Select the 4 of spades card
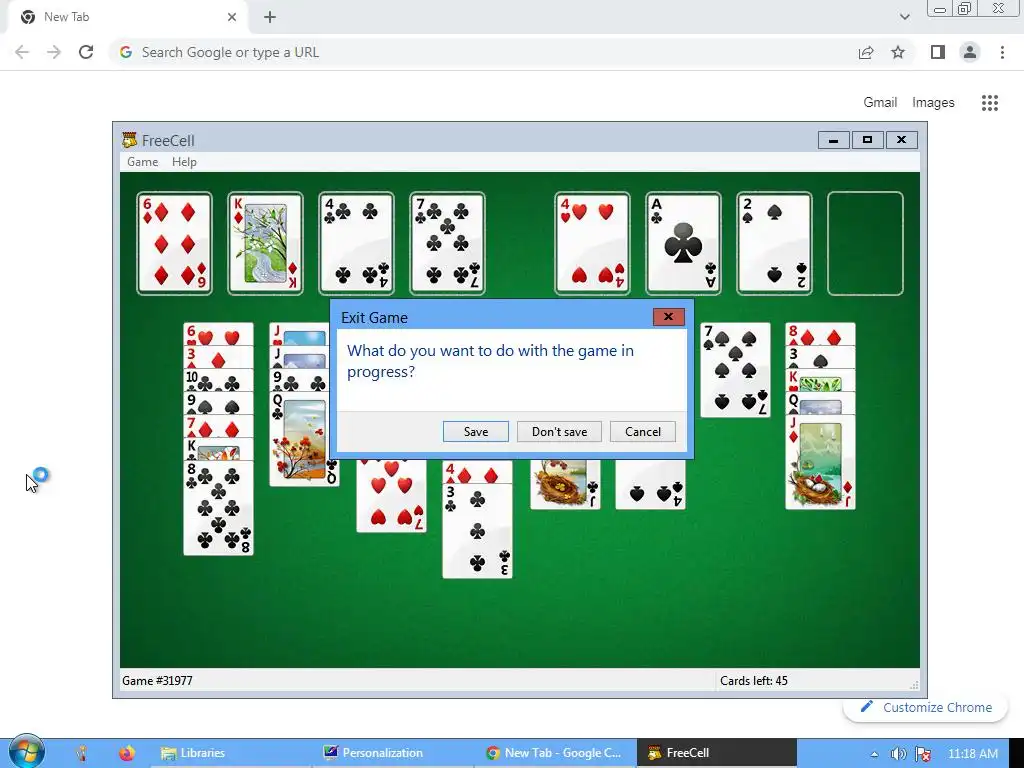1024x768 pixels. [650, 485]
